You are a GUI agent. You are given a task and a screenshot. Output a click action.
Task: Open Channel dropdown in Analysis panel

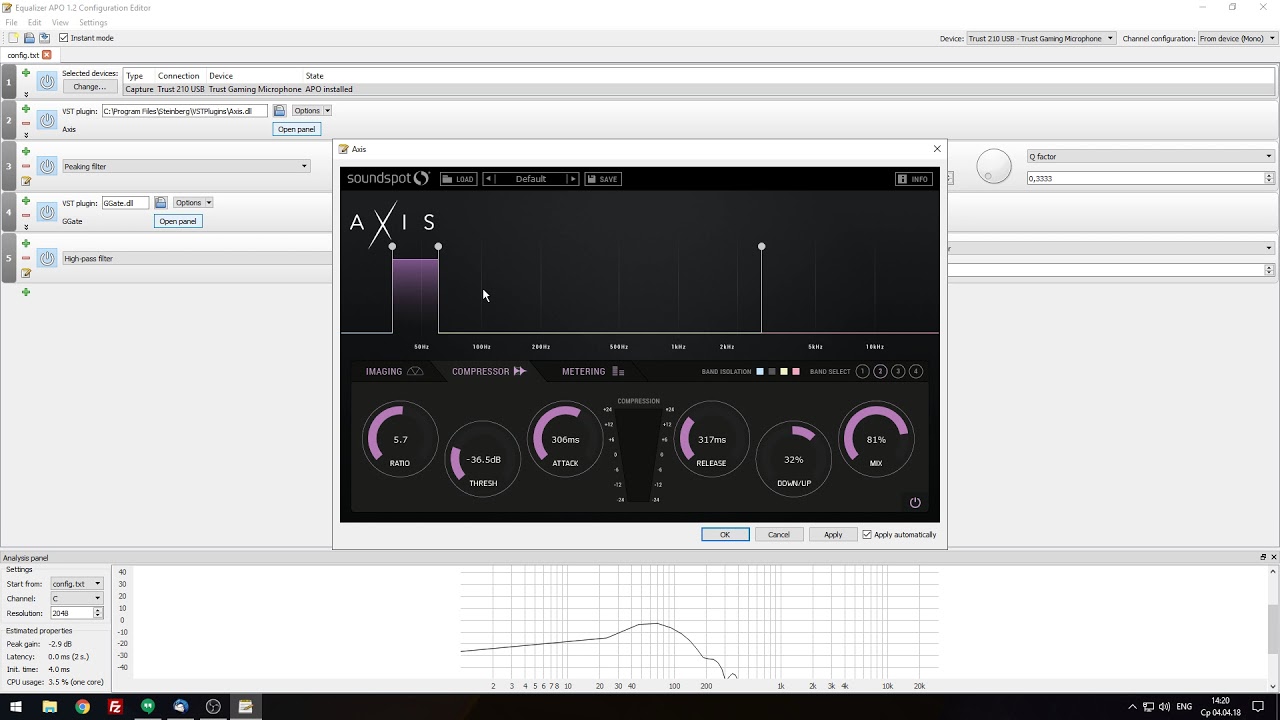click(76, 599)
